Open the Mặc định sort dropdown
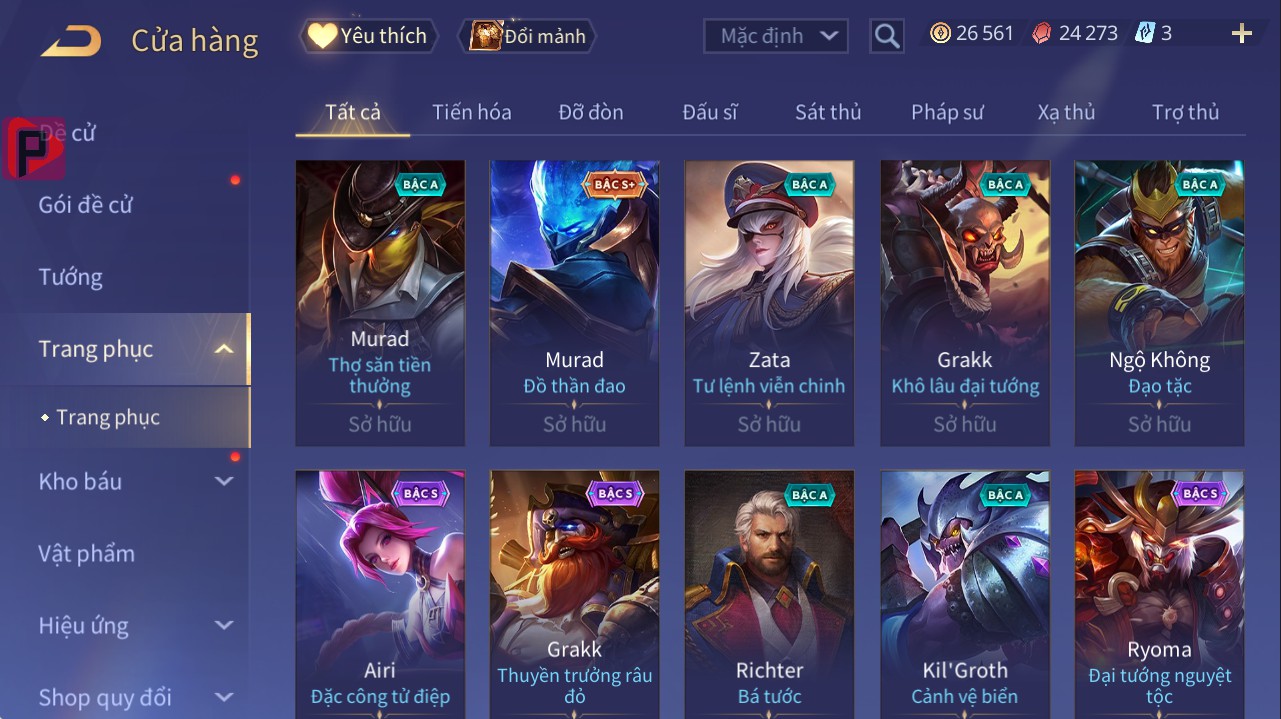 (776, 36)
